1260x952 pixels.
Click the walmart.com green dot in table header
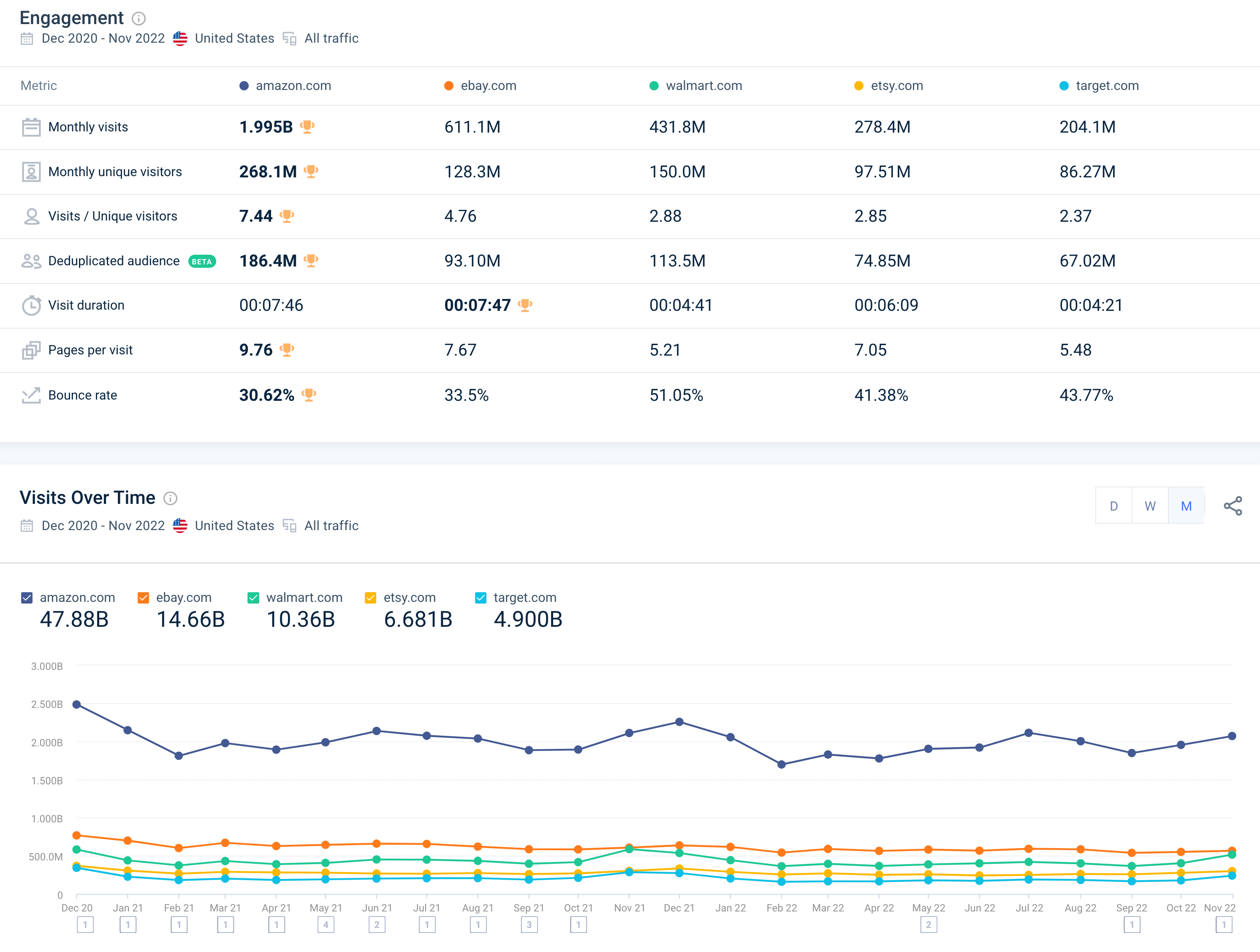[654, 85]
